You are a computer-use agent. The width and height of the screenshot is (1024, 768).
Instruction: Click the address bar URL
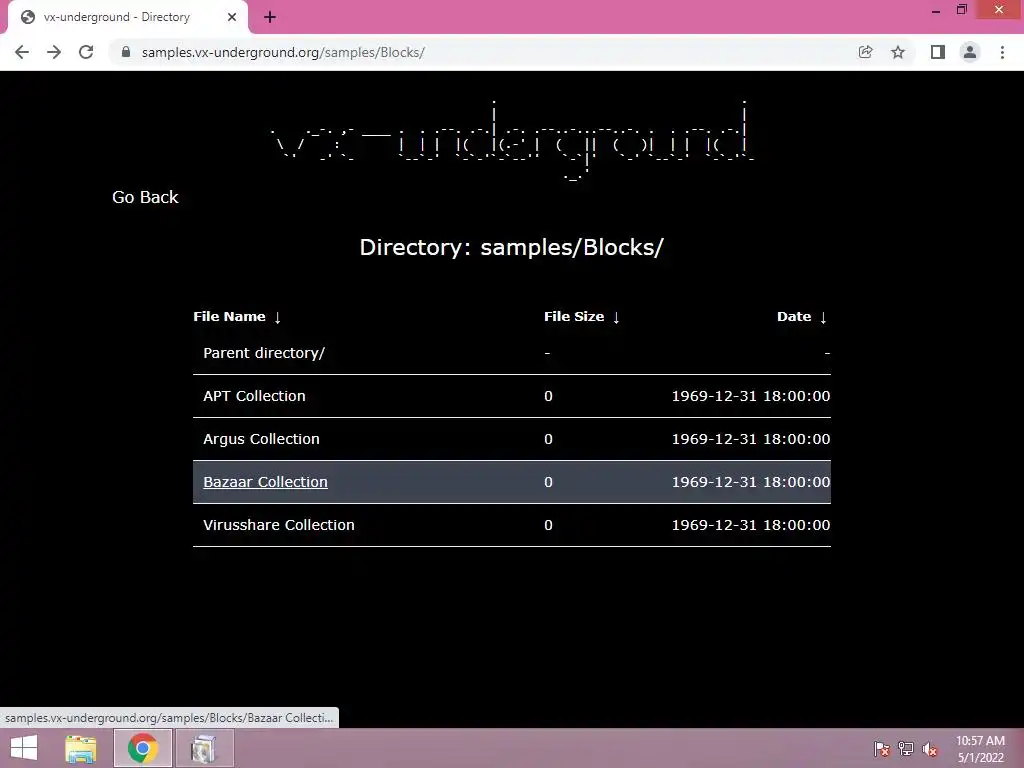coord(283,52)
